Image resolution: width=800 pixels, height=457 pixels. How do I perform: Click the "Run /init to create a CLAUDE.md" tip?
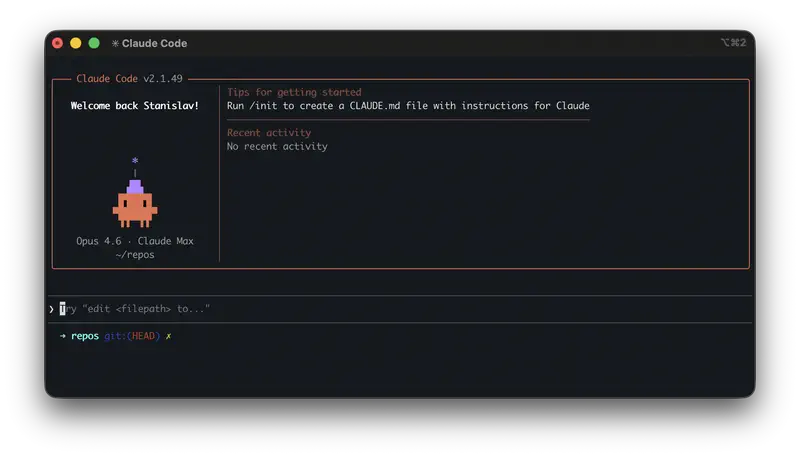408,105
